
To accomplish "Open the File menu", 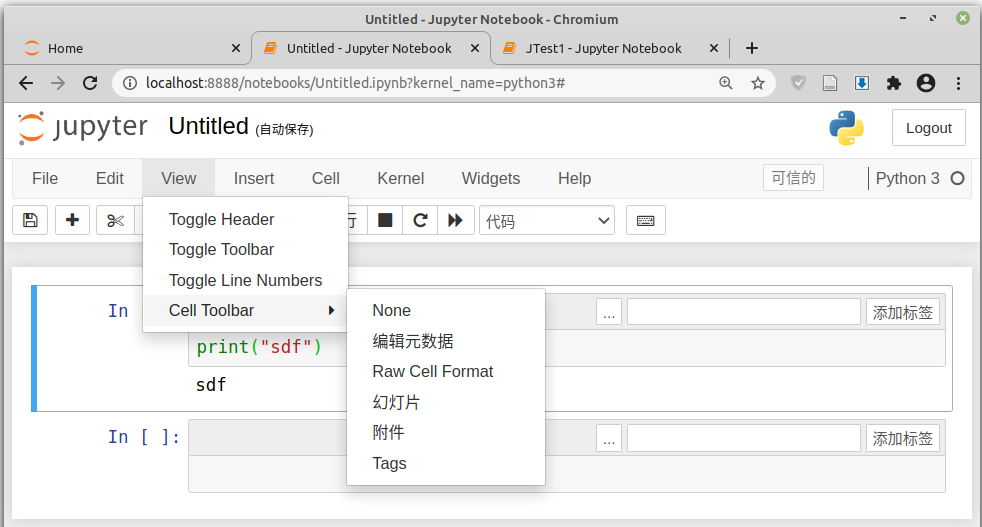I will point(45,179).
